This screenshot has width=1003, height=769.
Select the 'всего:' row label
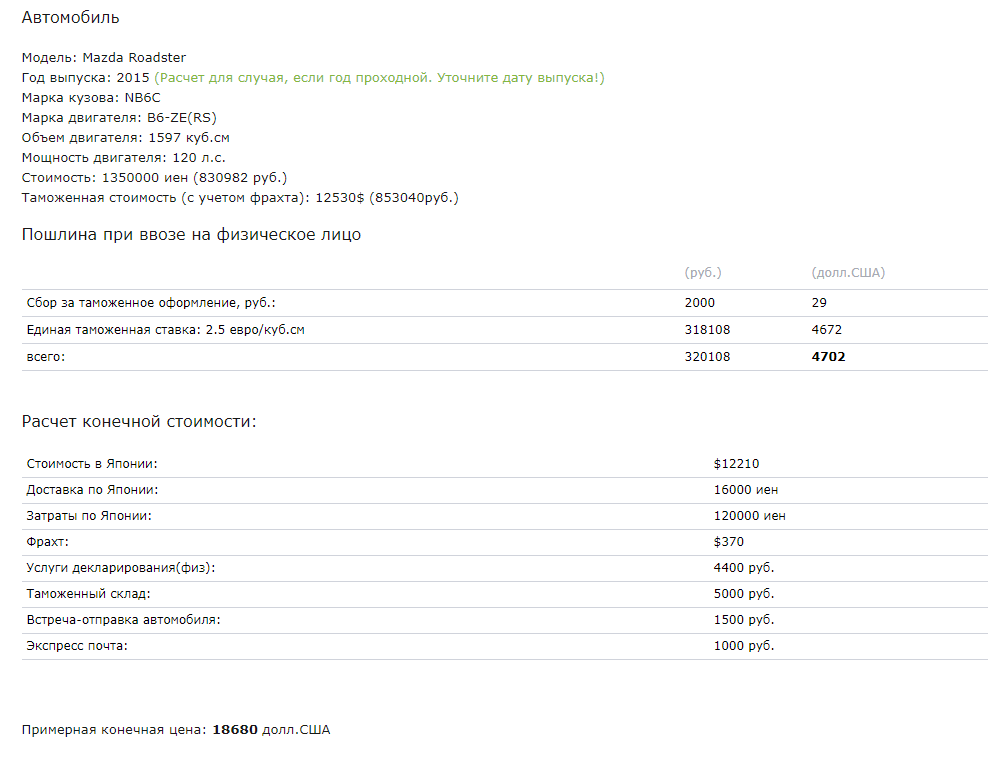point(45,357)
